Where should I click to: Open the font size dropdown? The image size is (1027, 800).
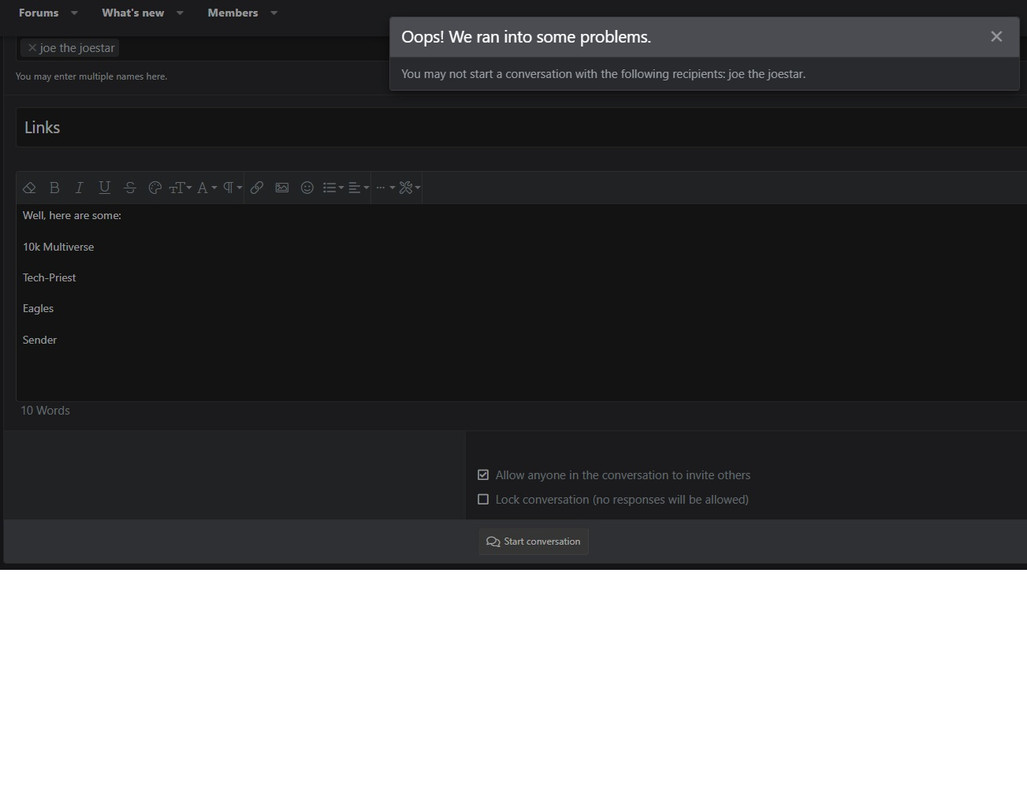click(x=180, y=188)
